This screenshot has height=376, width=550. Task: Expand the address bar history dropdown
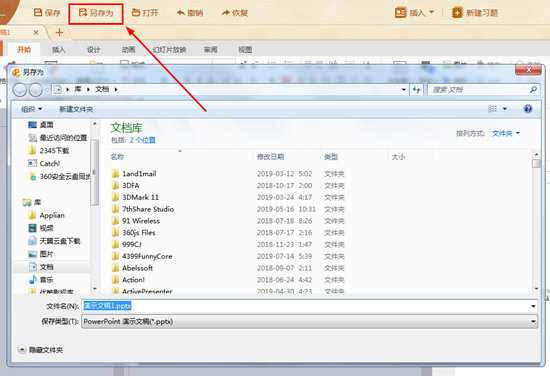[x=404, y=90]
